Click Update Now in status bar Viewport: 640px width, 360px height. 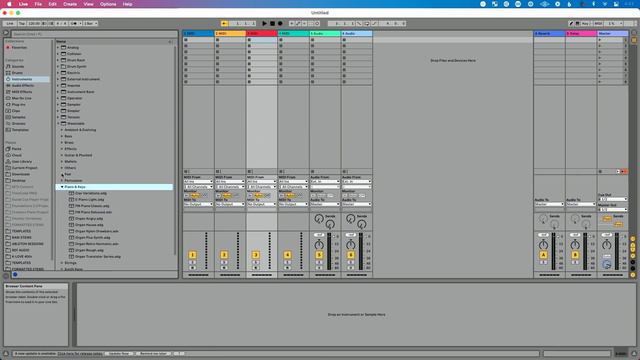click(120, 353)
